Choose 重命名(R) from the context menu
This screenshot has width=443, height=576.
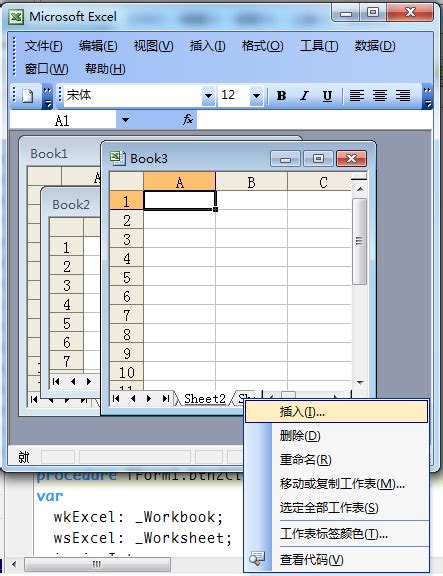(x=336, y=460)
